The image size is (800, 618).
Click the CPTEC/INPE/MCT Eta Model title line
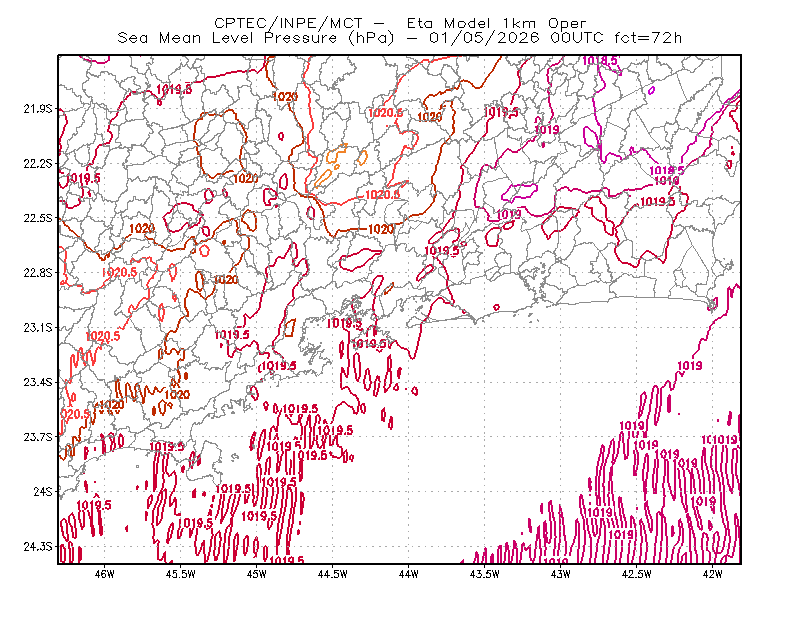click(x=400, y=23)
